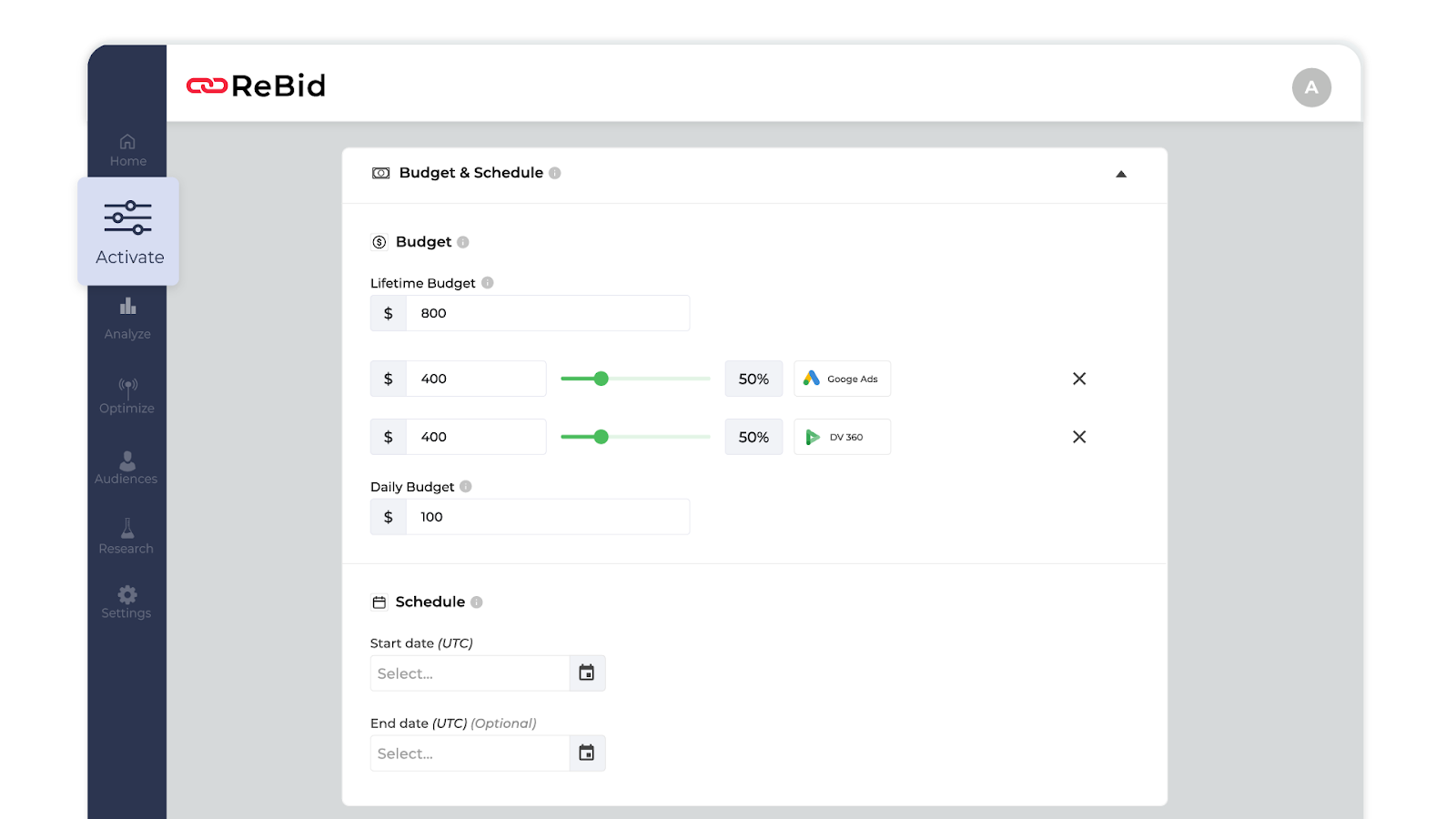Image resolution: width=1456 pixels, height=819 pixels.
Task: Click the Google Ads channel button
Action: tap(842, 379)
